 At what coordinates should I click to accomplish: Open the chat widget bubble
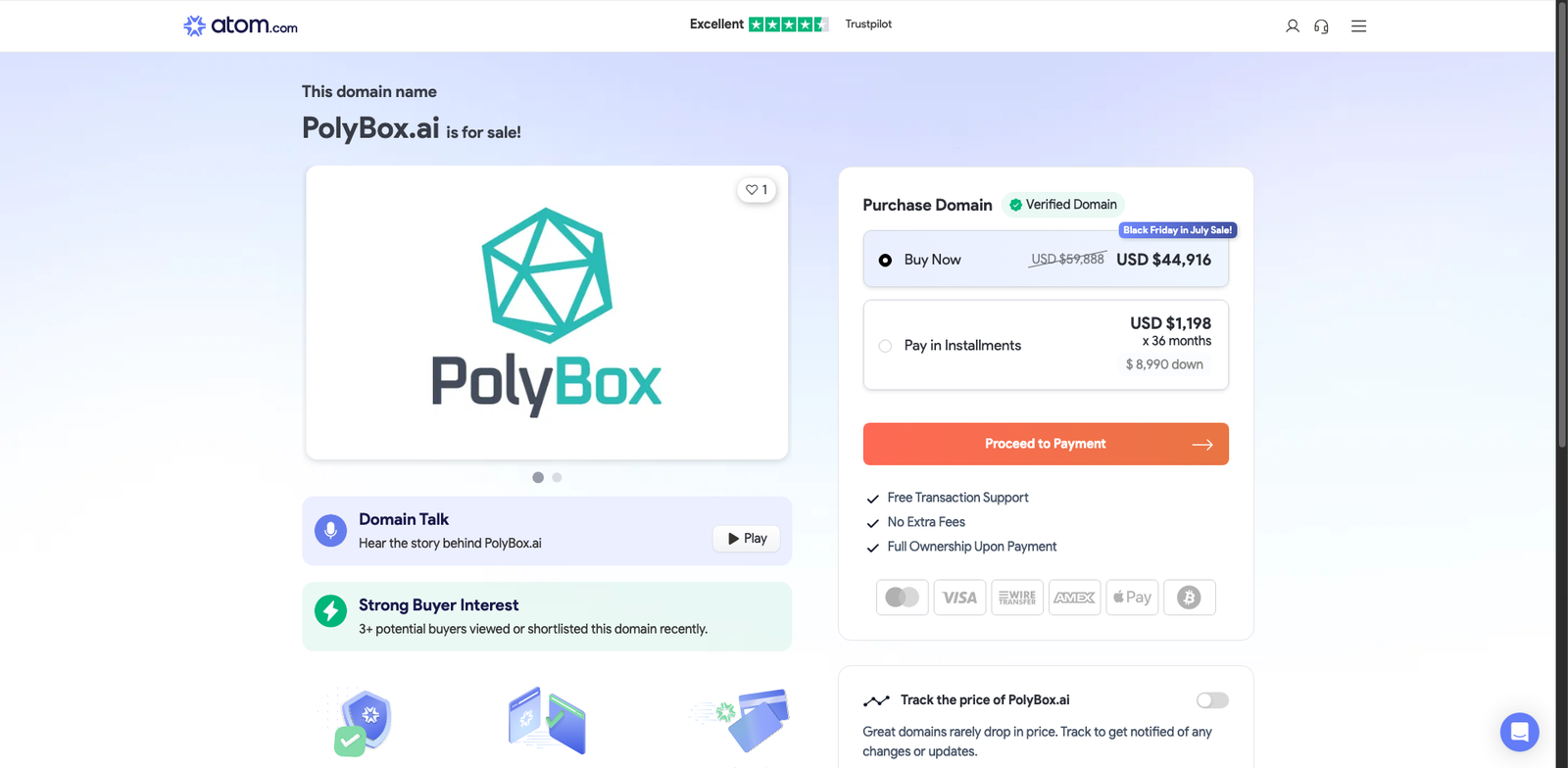(x=1520, y=732)
